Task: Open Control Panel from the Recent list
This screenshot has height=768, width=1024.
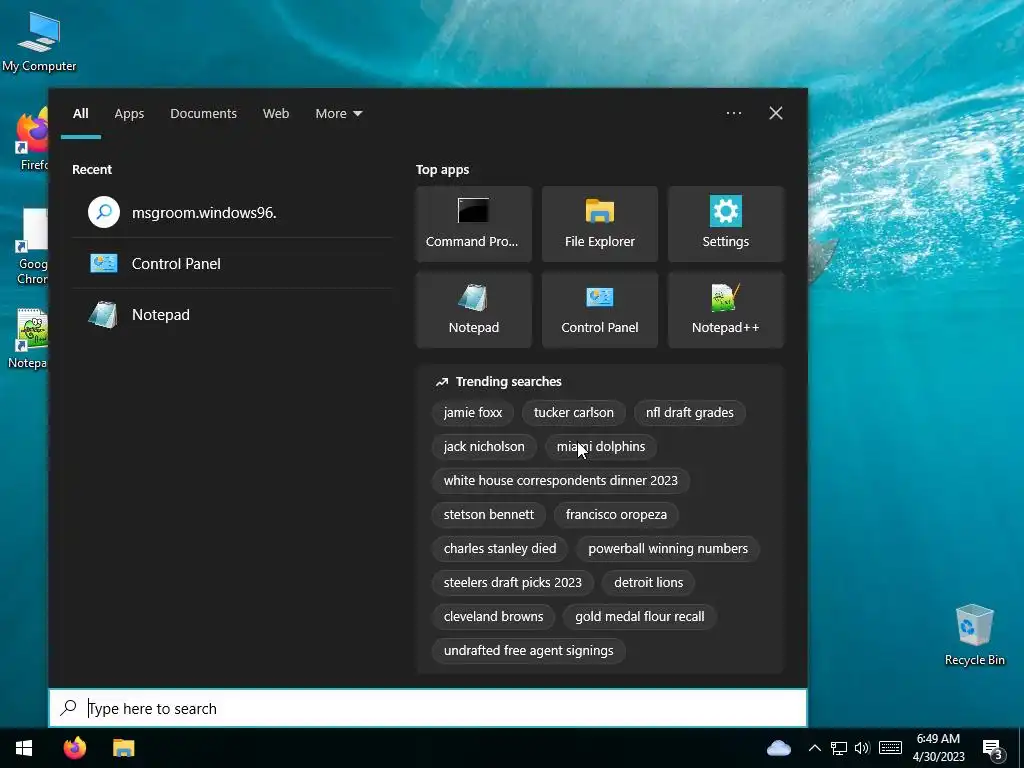Action: (232, 264)
